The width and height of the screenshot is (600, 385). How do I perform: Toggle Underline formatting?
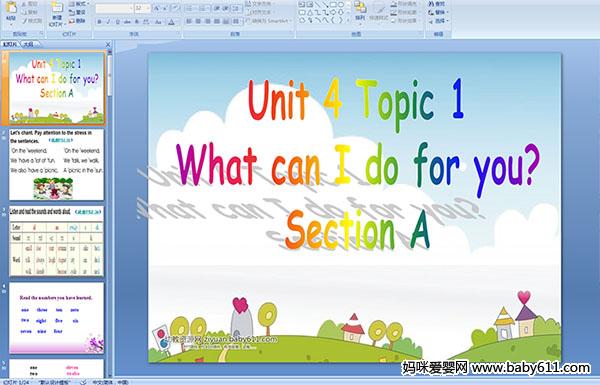pyautogui.click(x=117, y=22)
